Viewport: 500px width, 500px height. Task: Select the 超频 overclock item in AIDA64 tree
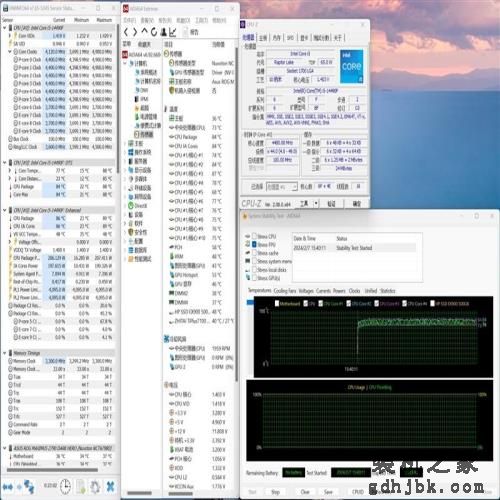coord(142,108)
